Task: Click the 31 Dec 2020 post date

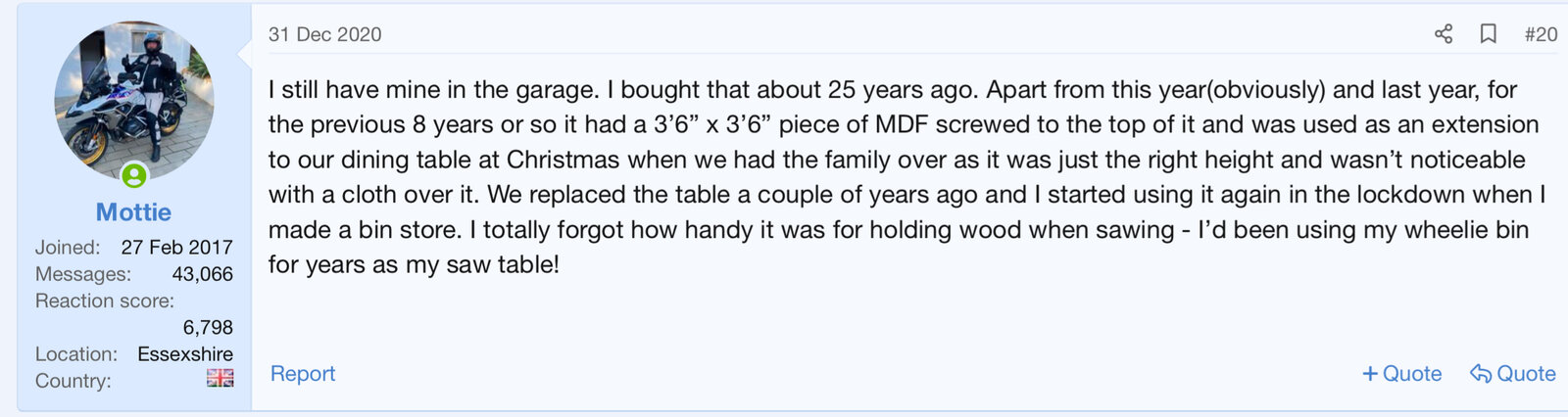Action: 325,34
